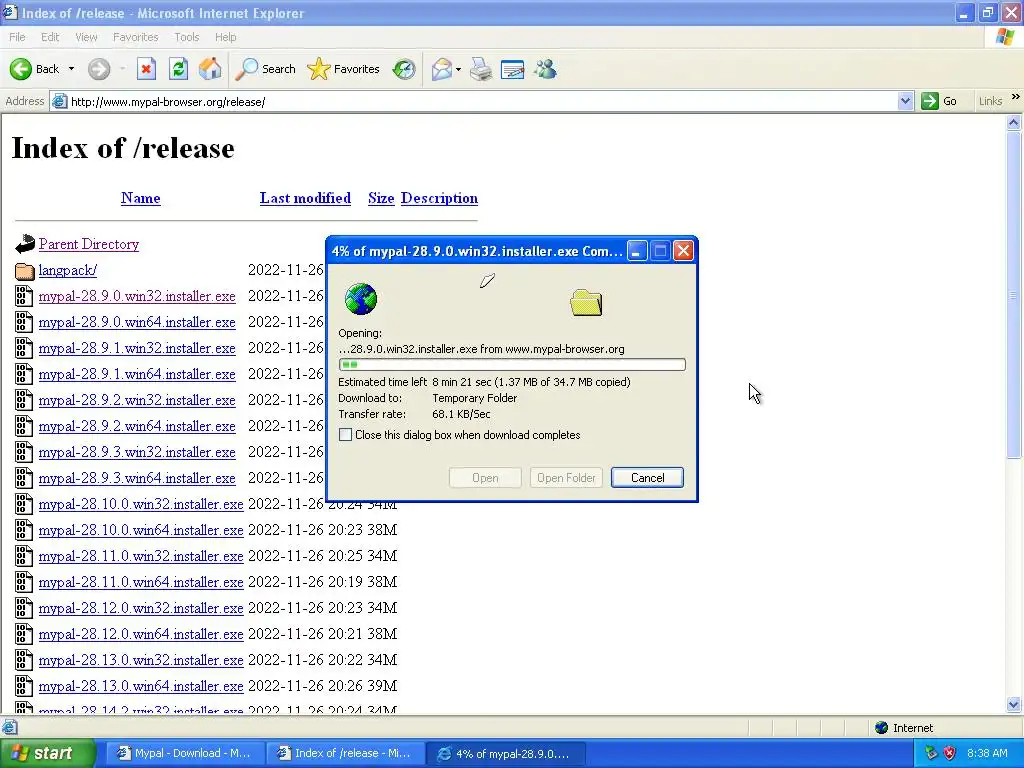Open the Back button history dropdown arrow
The image size is (1024, 768).
(71, 69)
